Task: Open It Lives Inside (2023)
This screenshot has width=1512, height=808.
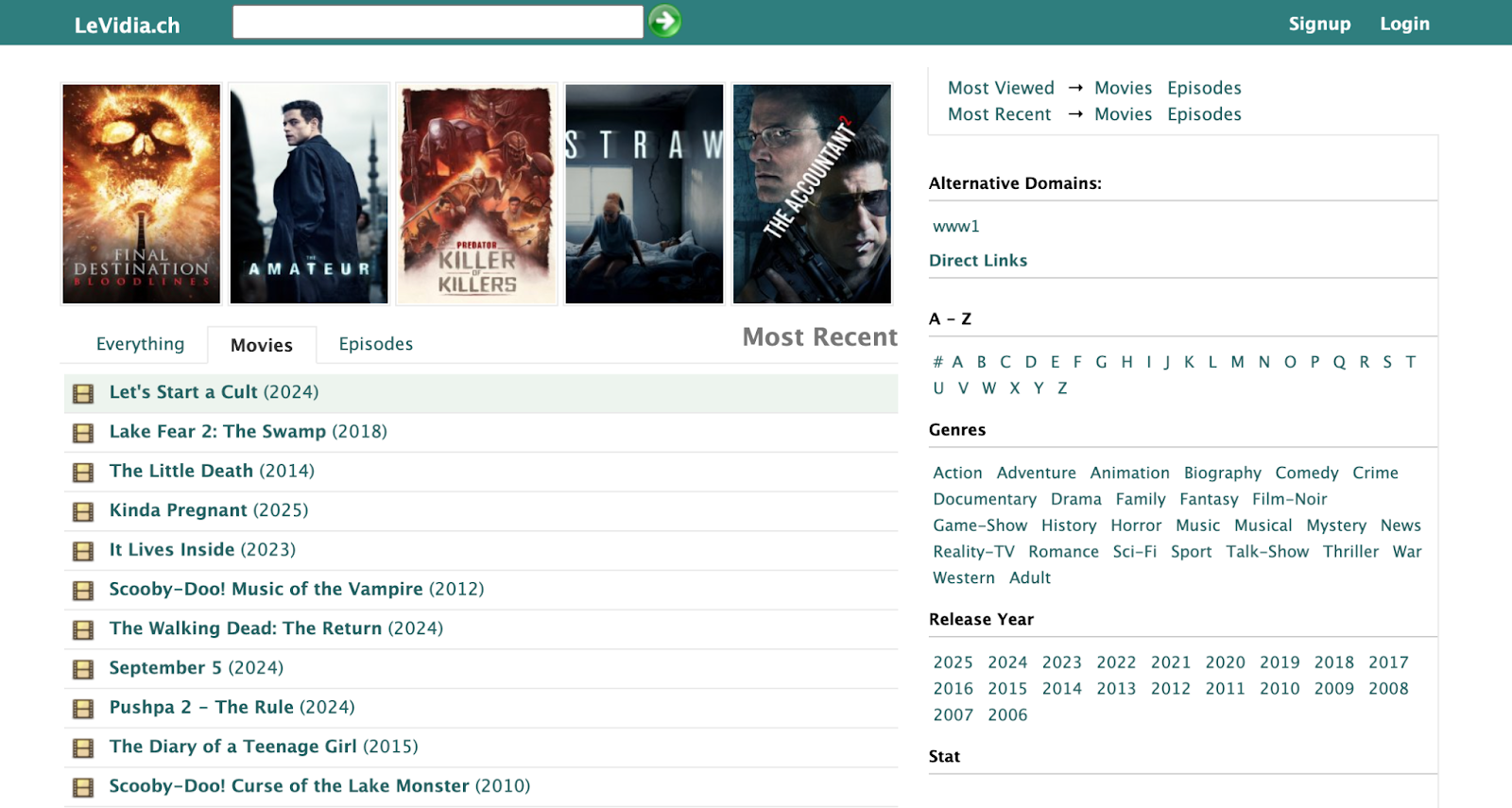Action: tap(202, 550)
